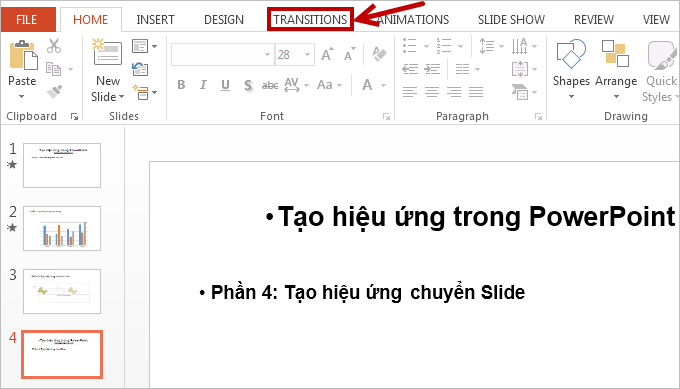This screenshot has height=389, width=680.
Task: Switch to the SLIDE SHOW tab
Action: click(x=511, y=20)
